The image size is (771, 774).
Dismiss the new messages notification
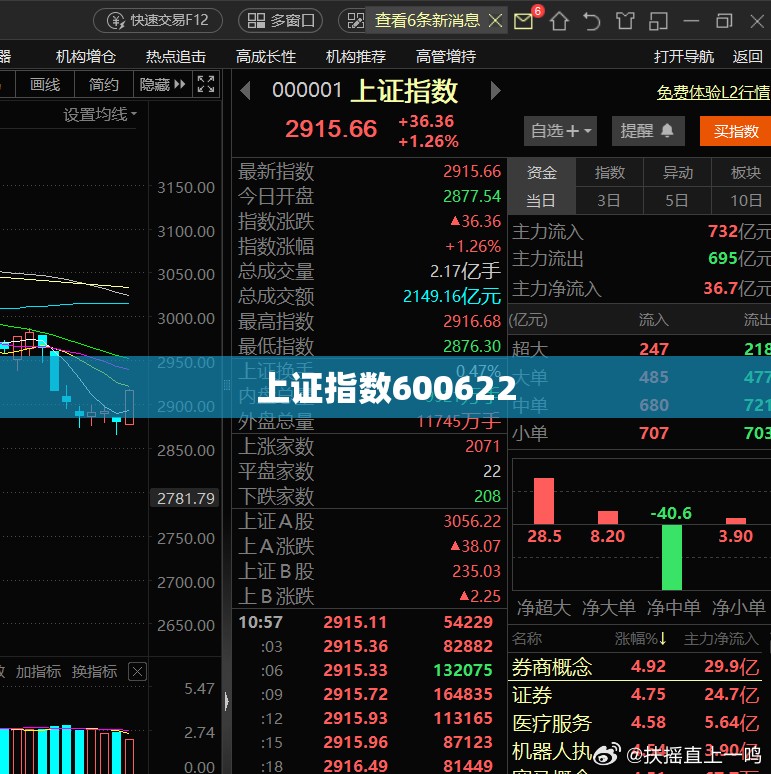496,21
